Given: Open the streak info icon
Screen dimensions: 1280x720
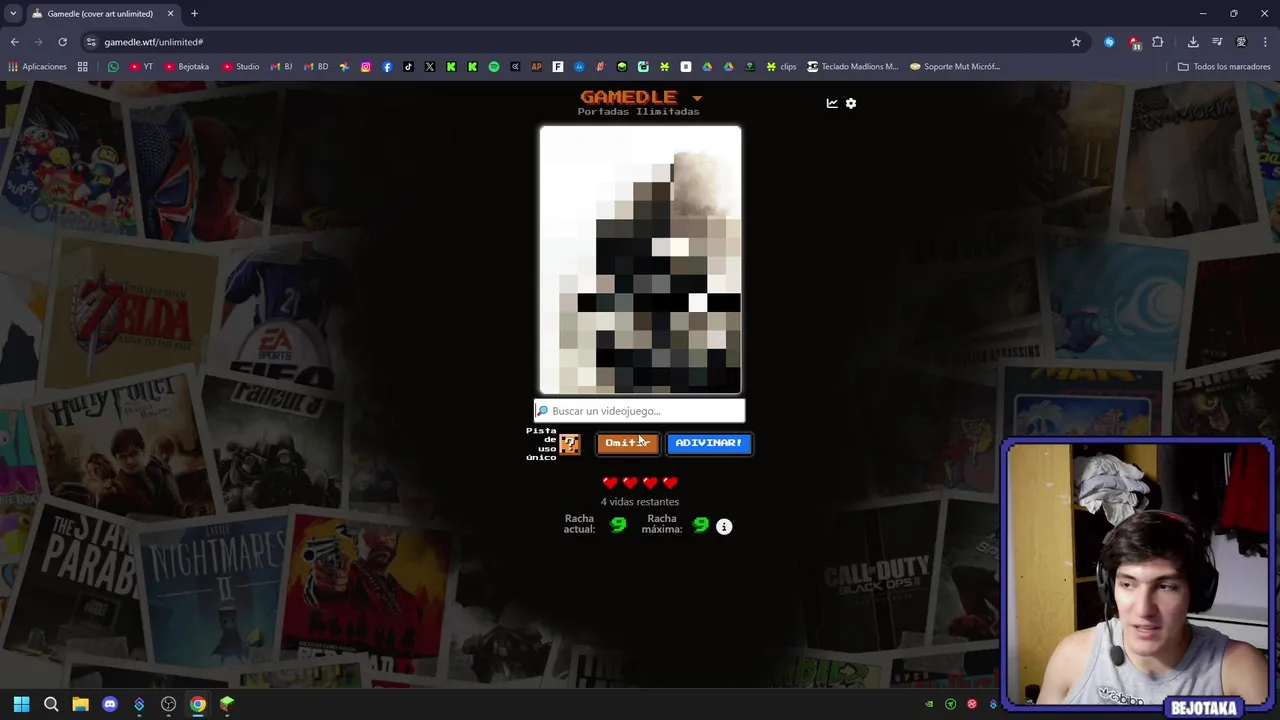Looking at the screenshot, I should [x=724, y=526].
